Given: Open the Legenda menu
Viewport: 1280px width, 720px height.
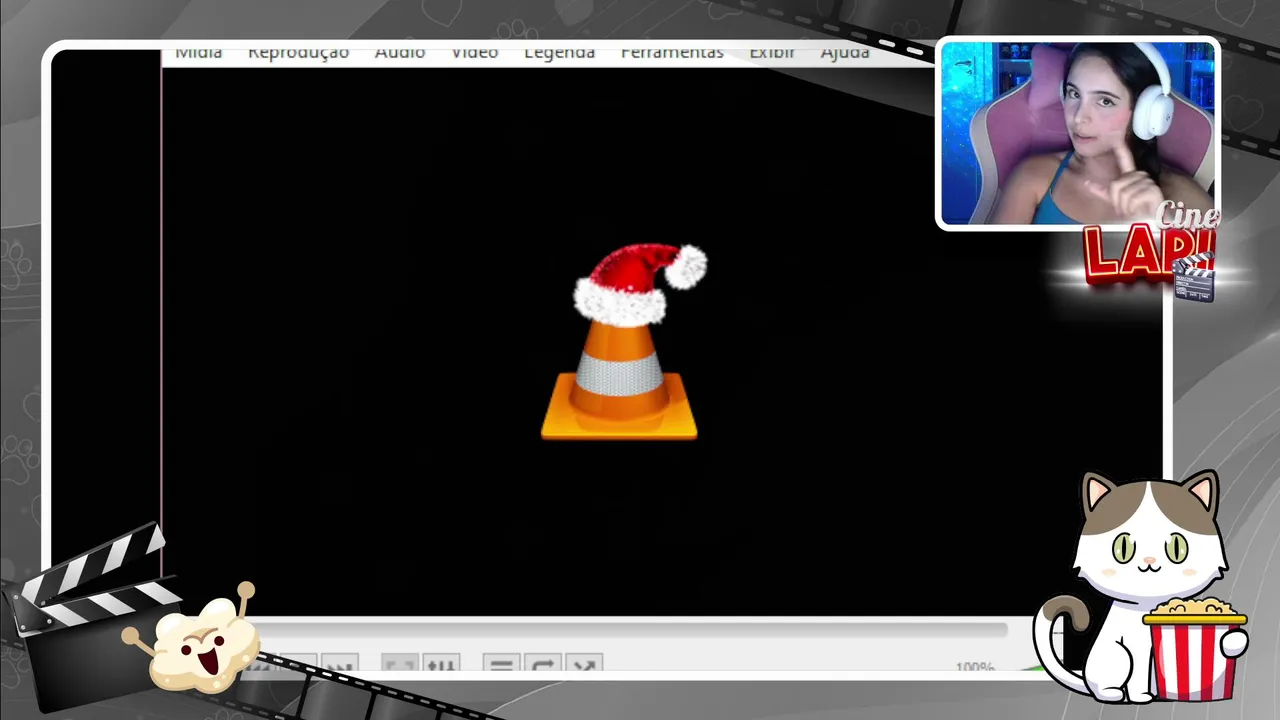Looking at the screenshot, I should tap(559, 53).
